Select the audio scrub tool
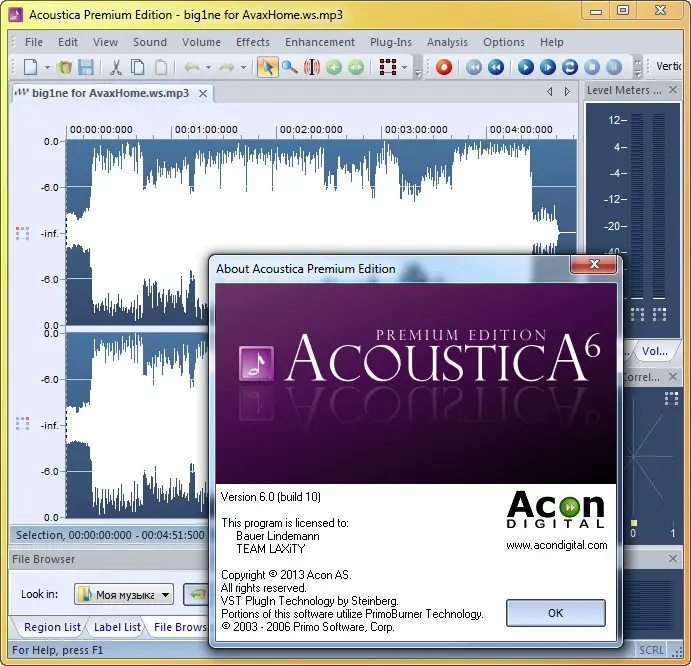 312,67
